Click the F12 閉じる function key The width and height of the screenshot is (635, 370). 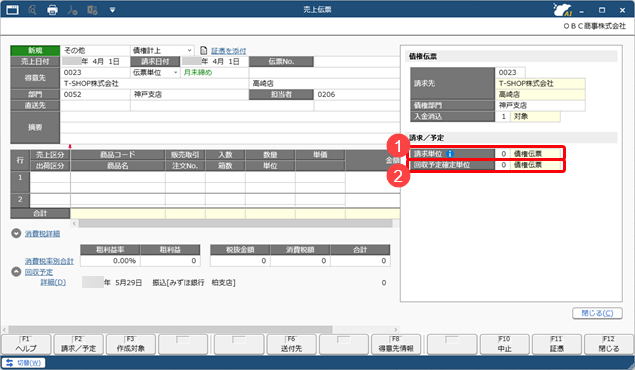pos(609,344)
